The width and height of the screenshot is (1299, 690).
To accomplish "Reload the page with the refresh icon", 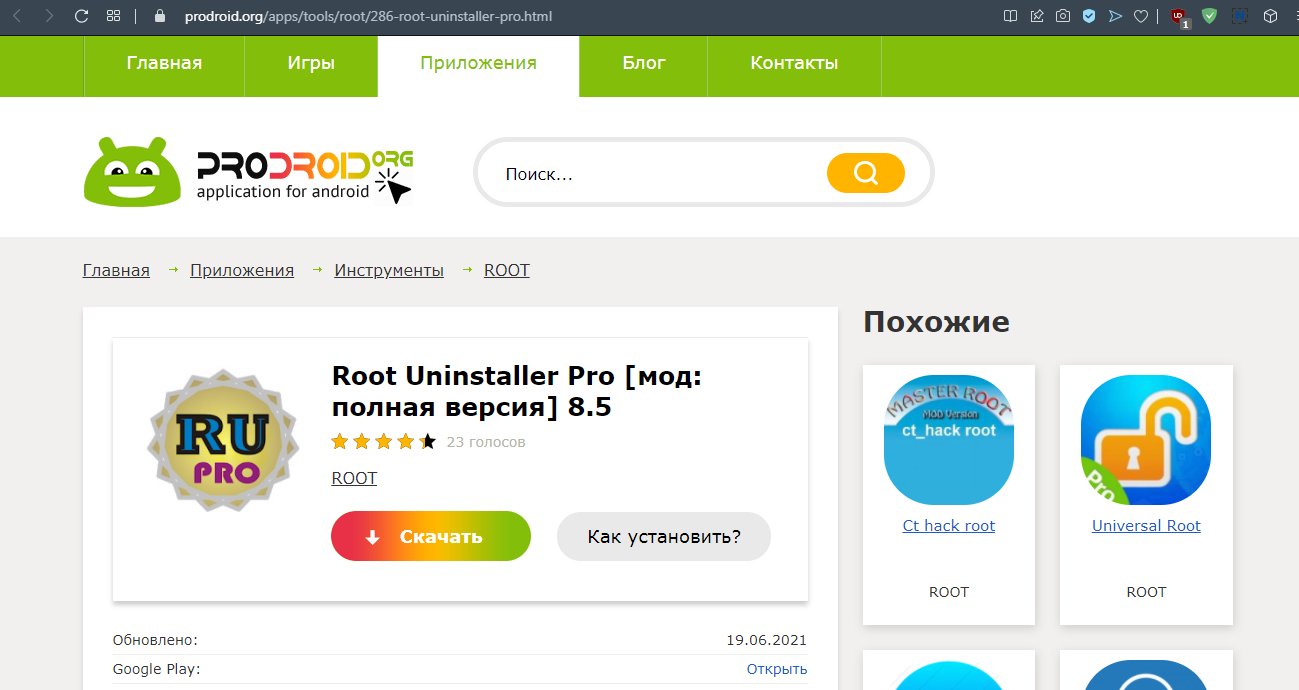I will click(82, 16).
